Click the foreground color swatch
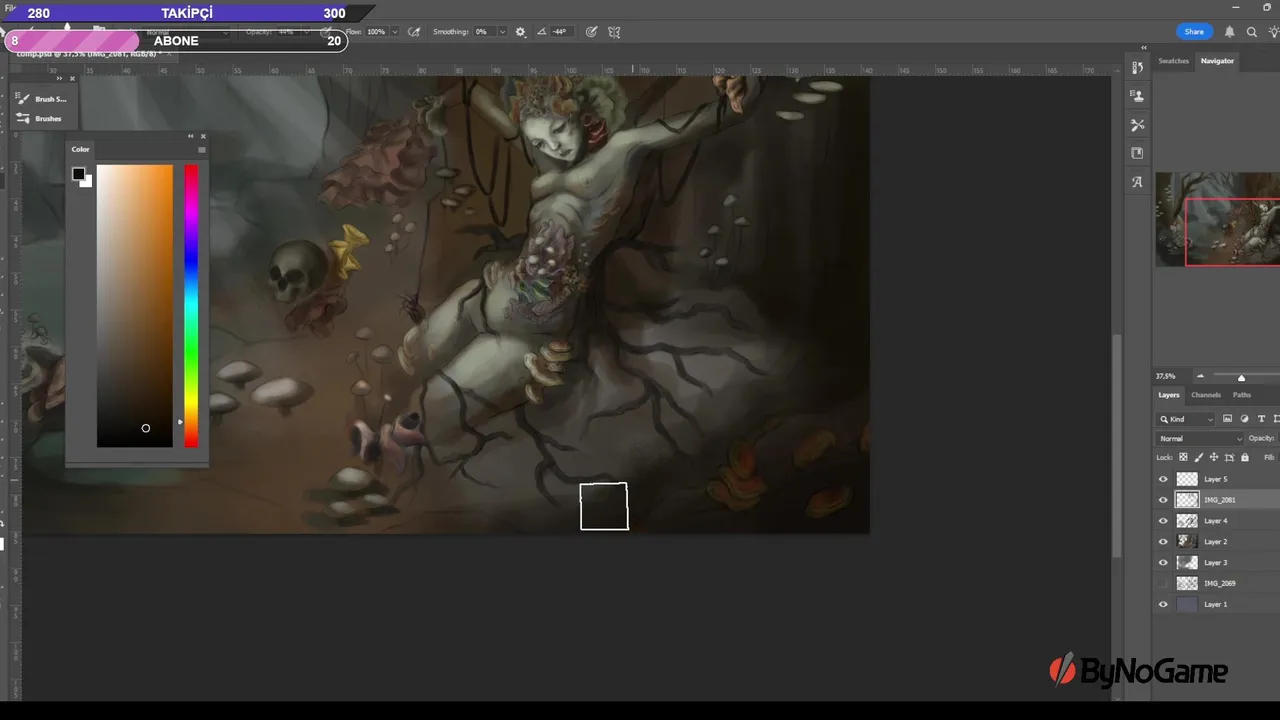This screenshot has width=1280, height=720. 78,174
